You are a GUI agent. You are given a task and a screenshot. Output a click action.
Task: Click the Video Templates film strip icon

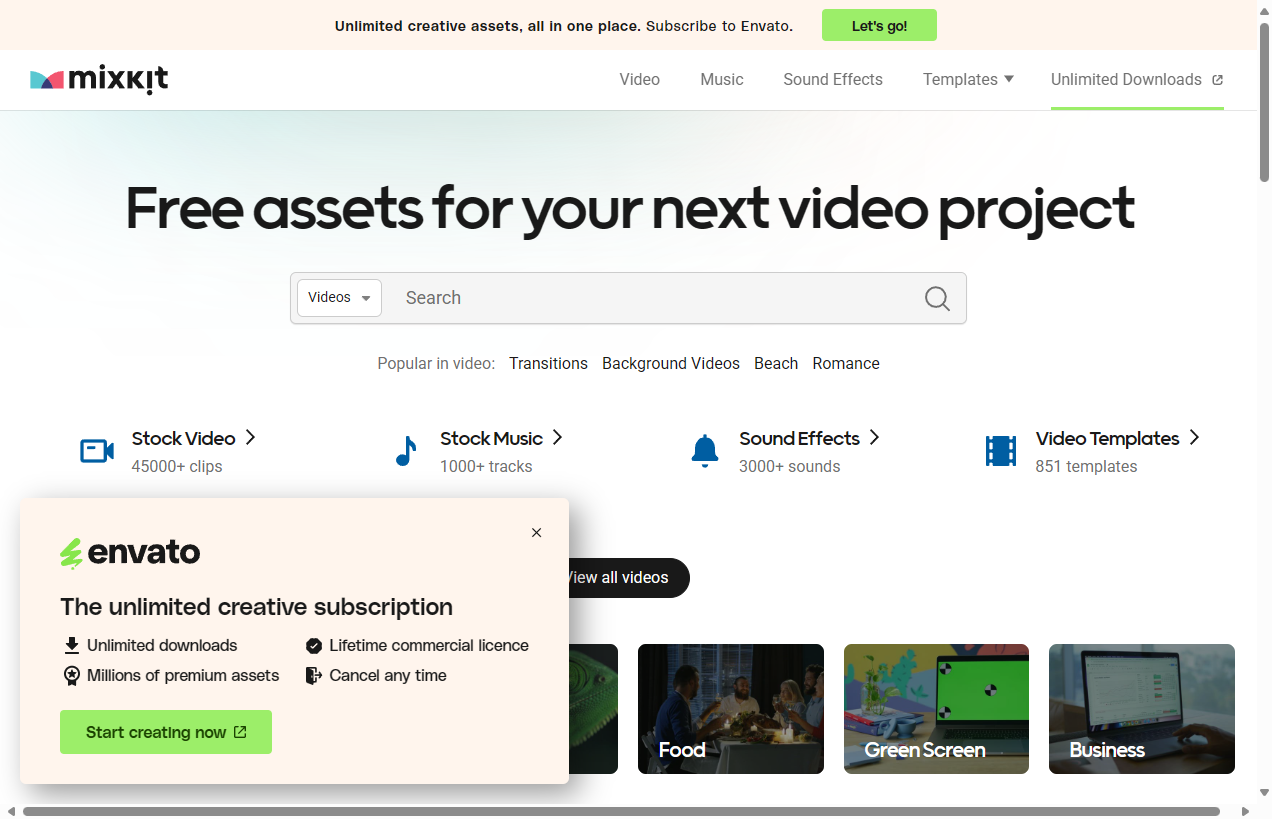pyautogui.click(x=1000, y=451)
